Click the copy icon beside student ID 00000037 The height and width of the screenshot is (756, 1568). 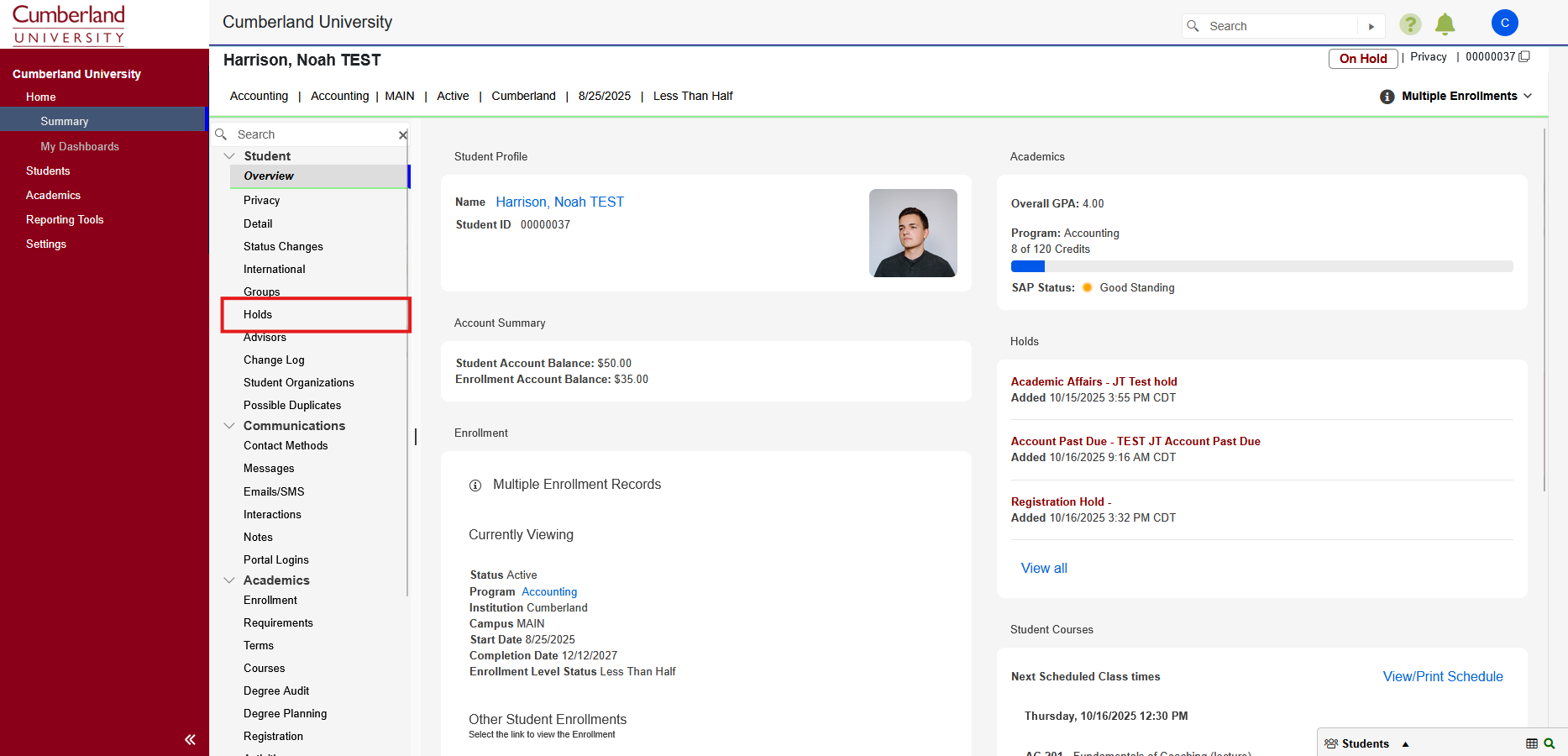click(1524, 57)
